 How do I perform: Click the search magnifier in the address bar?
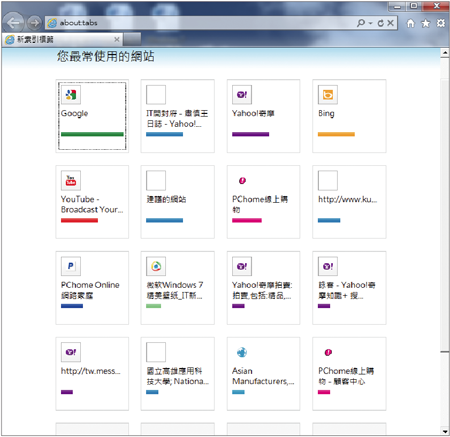(360, 23)
